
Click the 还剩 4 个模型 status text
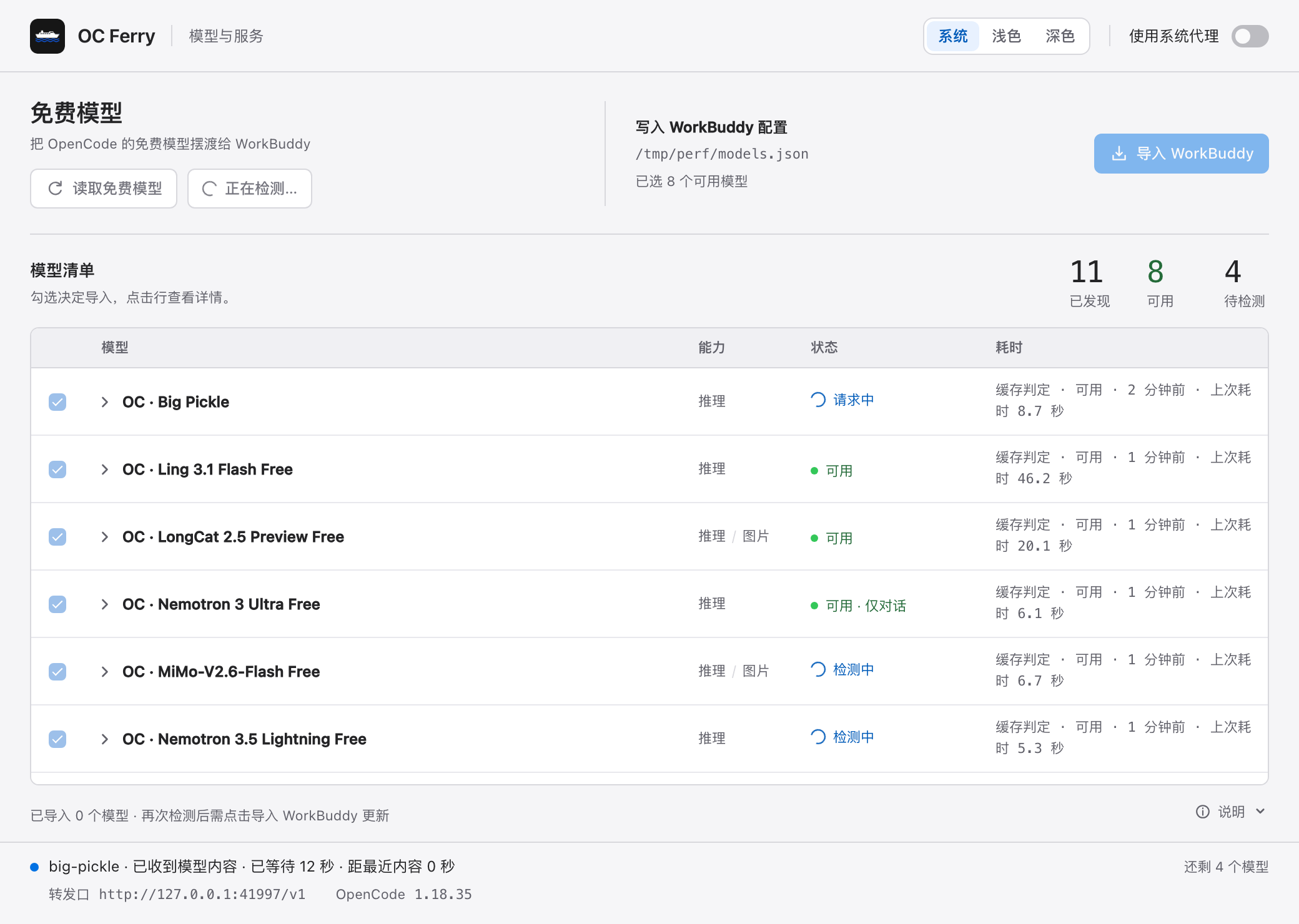(1227, 867)
